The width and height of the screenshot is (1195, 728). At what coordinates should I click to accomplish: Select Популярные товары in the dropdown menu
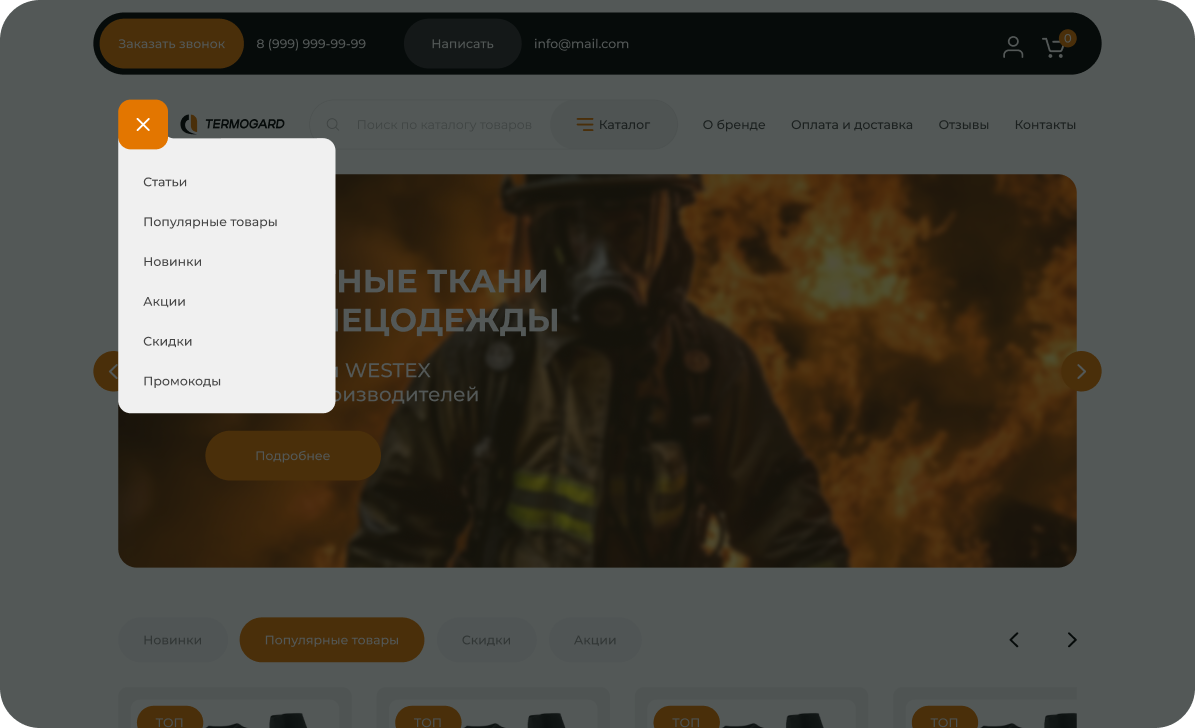[210, 222]
